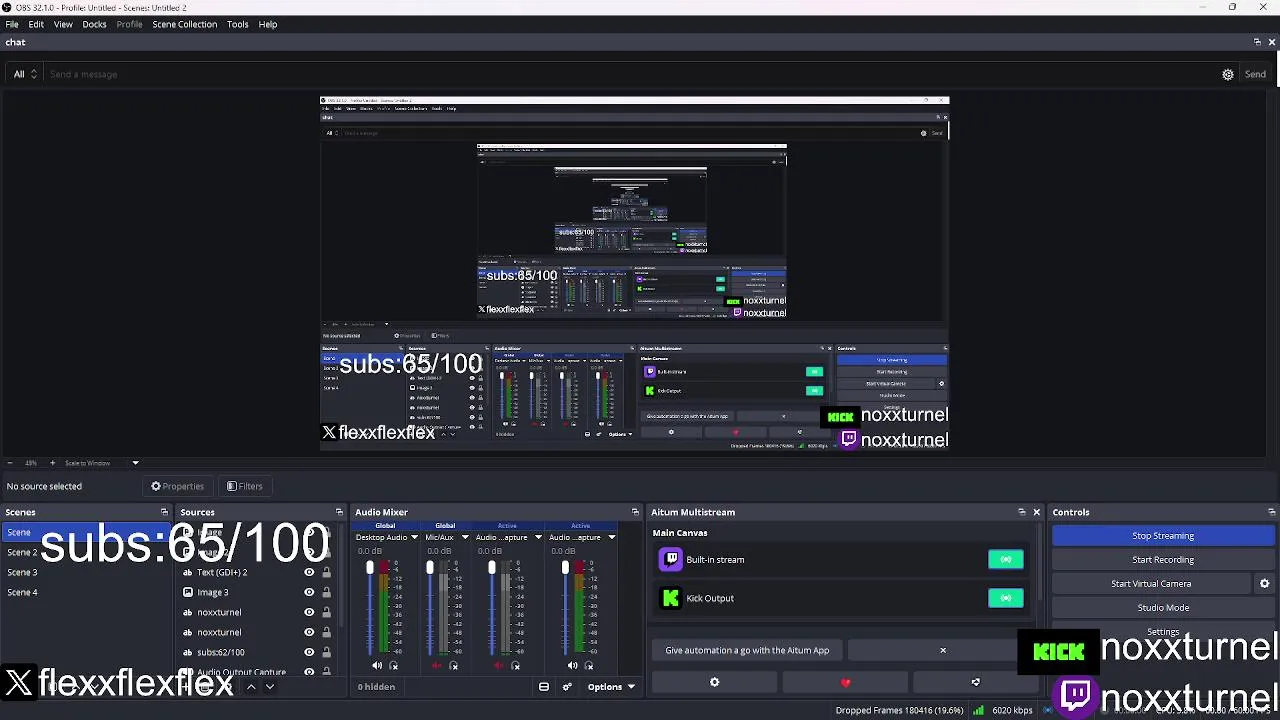Image resolution: width=1280 pixels, height=720 pixels.
Task: Hide the Text (GDI+) 2 source
Action: [309, 573]
